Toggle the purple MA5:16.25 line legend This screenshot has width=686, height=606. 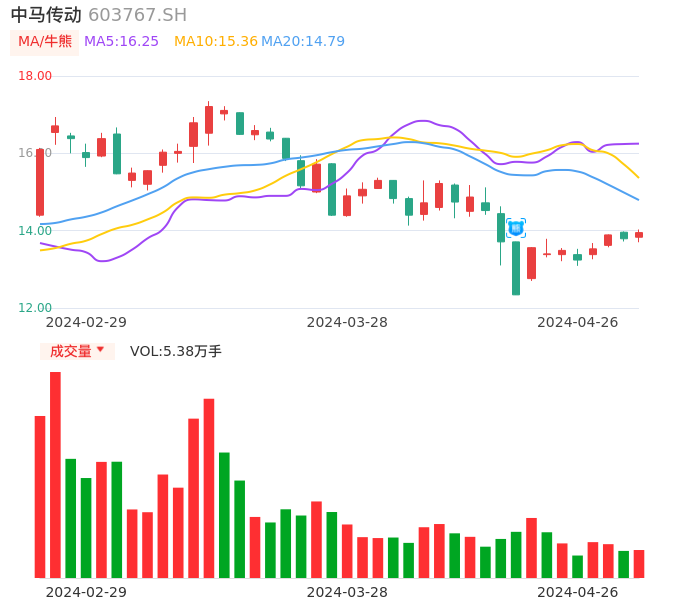(121, 42)
